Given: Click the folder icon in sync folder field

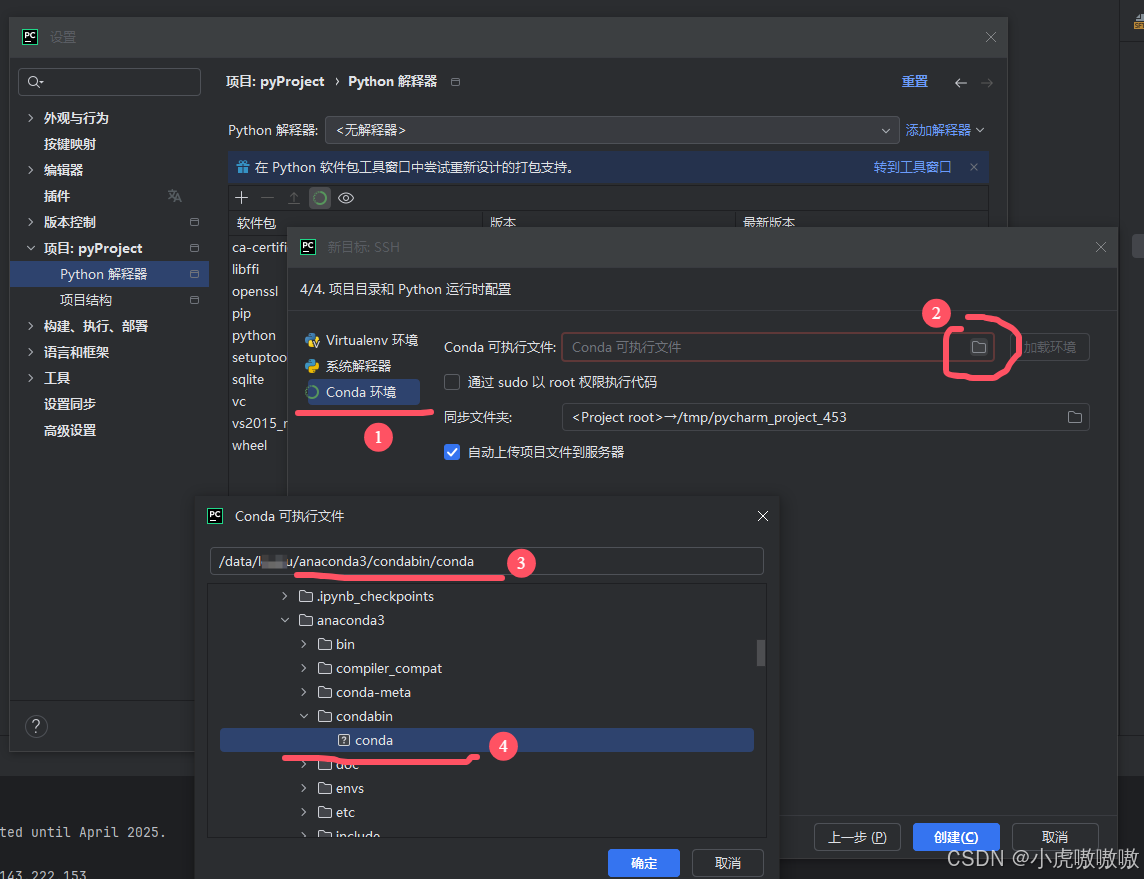Looking at the screenshot, I should pyautogui.click(x=1075, y=417).
